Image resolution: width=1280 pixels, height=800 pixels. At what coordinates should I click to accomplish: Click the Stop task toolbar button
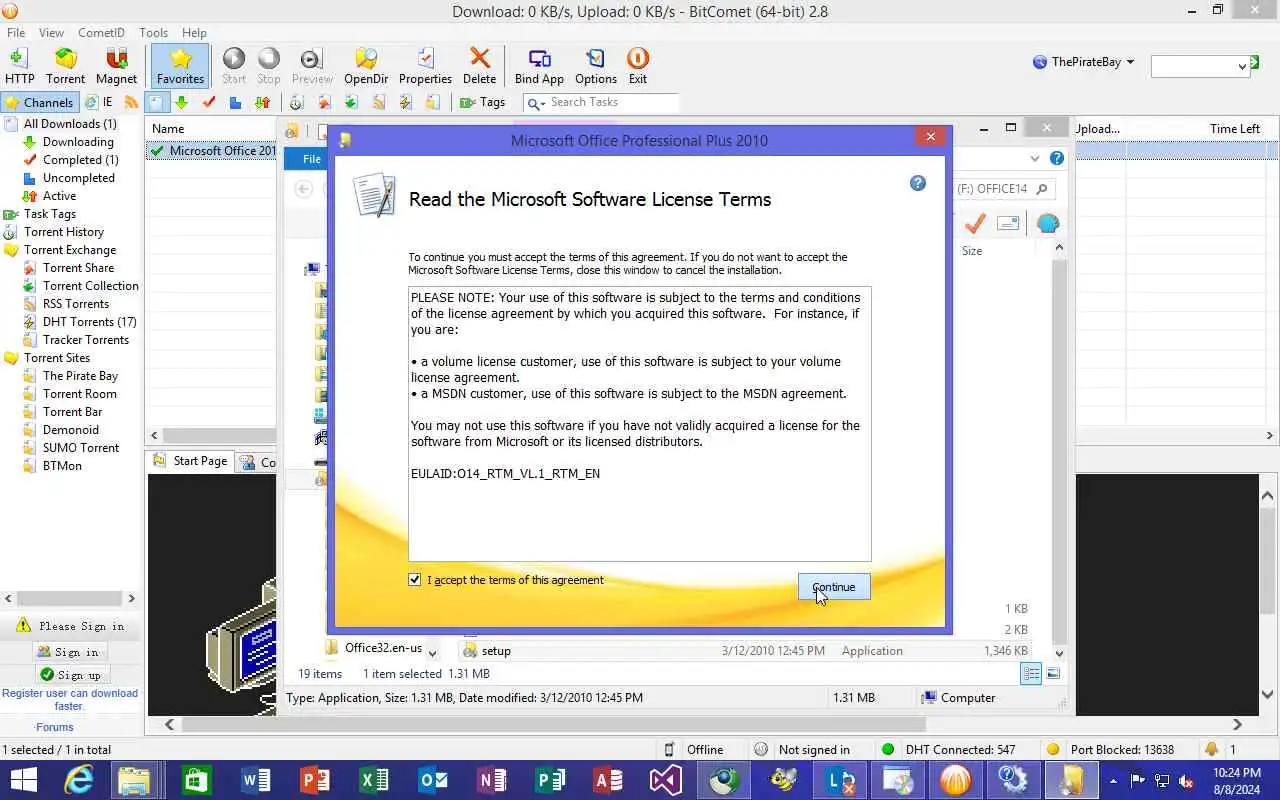(269, 66)
